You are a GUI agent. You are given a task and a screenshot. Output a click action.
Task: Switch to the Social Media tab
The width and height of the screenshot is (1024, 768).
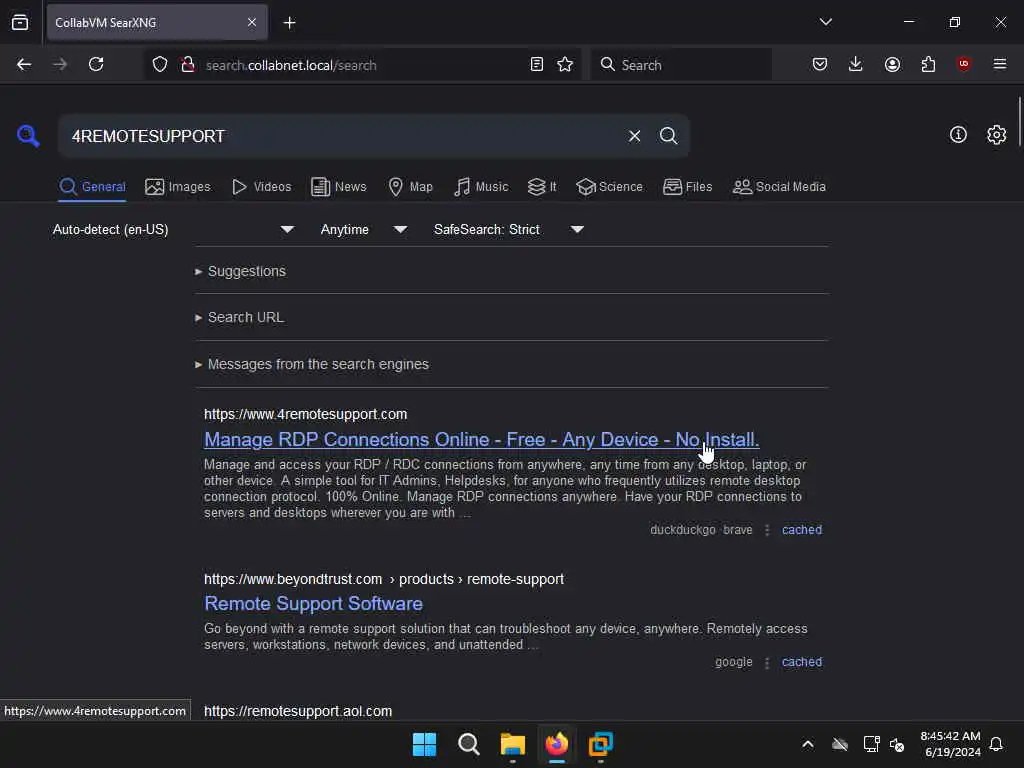pos(779,187)
